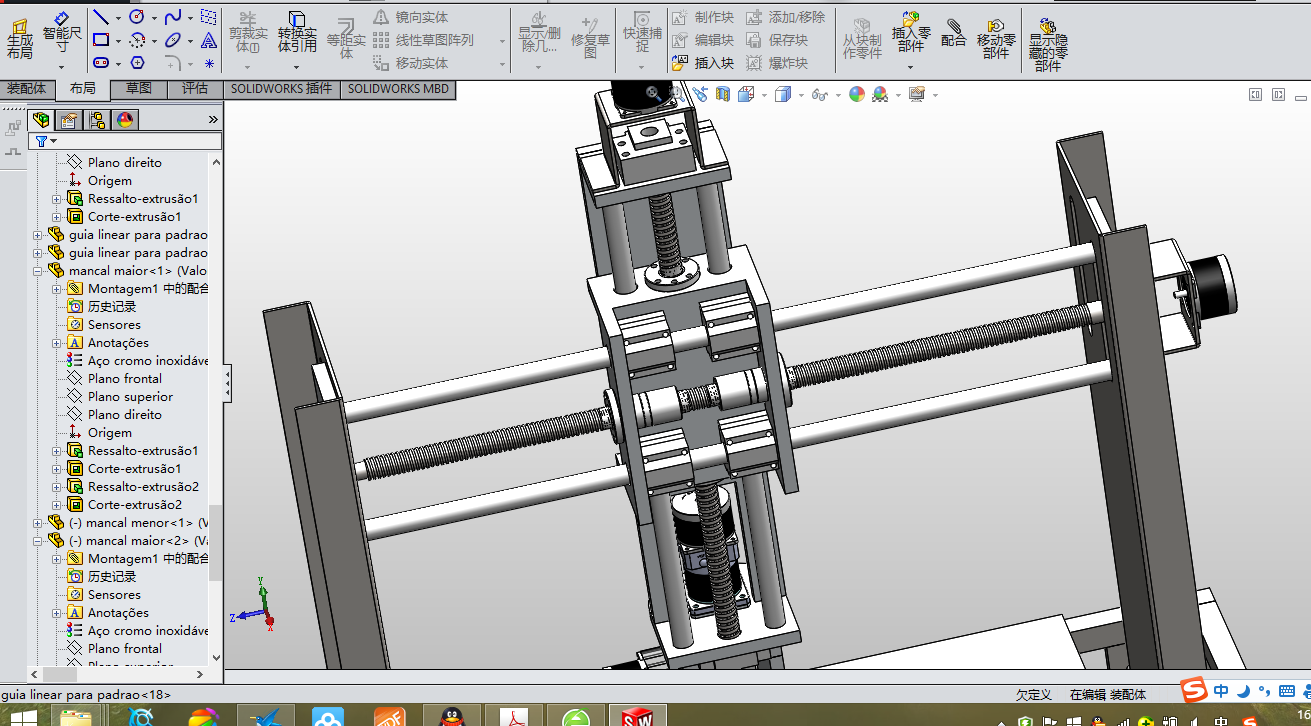Open the SOLIDWORKS MBD tab
The width and height of the screenshot is (1311, 726).
click(399, 89)
